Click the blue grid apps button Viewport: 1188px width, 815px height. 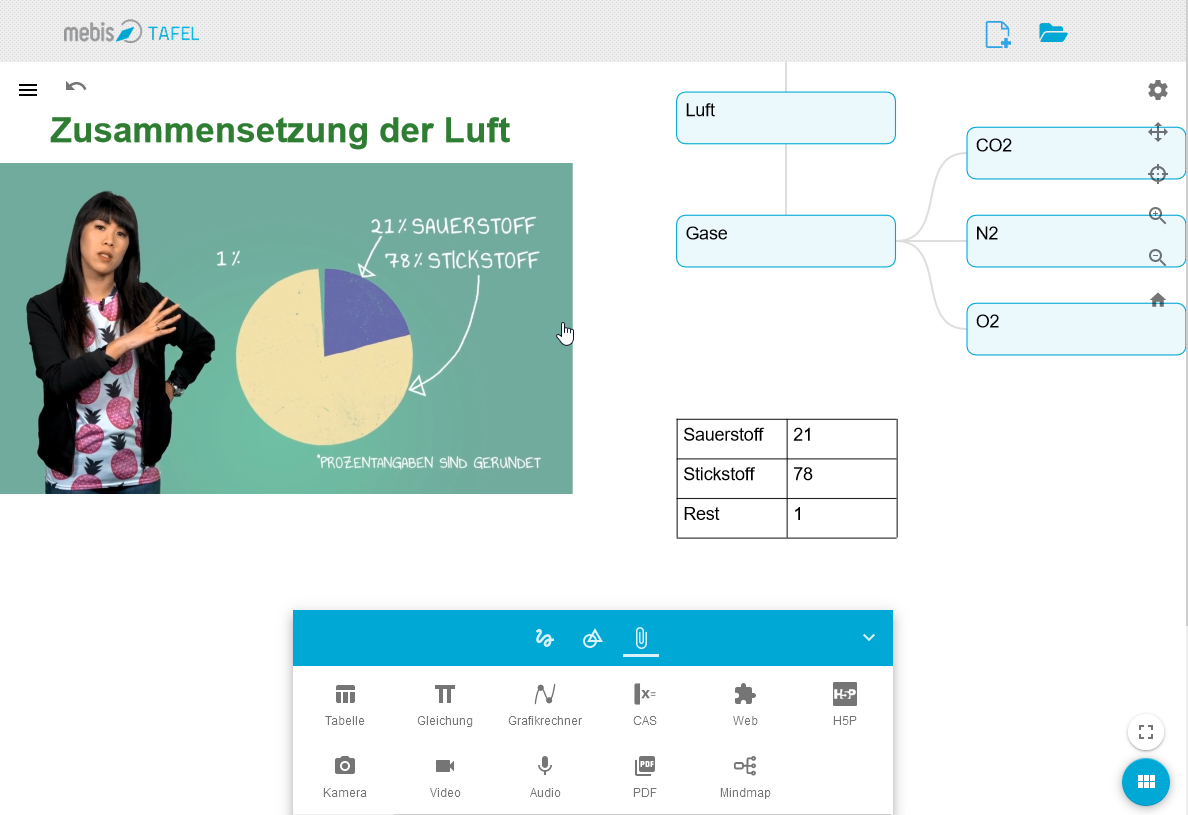point(1146,782)
